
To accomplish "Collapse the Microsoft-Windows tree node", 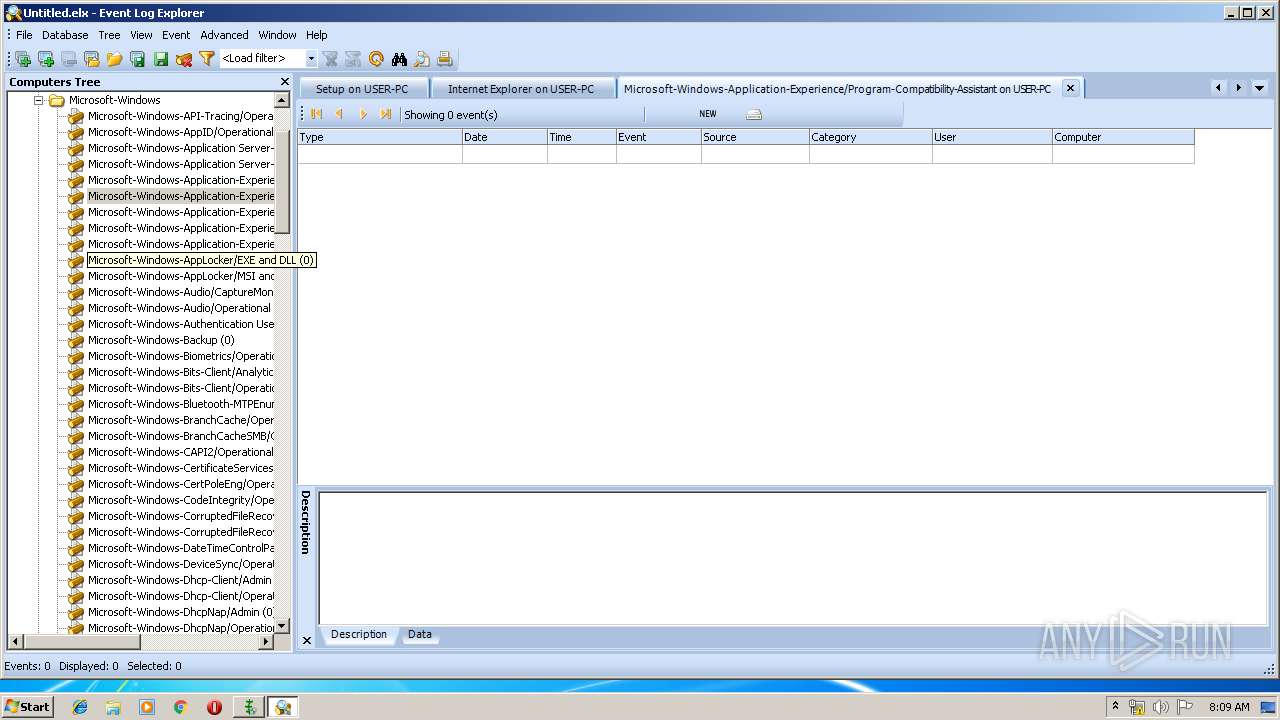I will click(38, 100).
